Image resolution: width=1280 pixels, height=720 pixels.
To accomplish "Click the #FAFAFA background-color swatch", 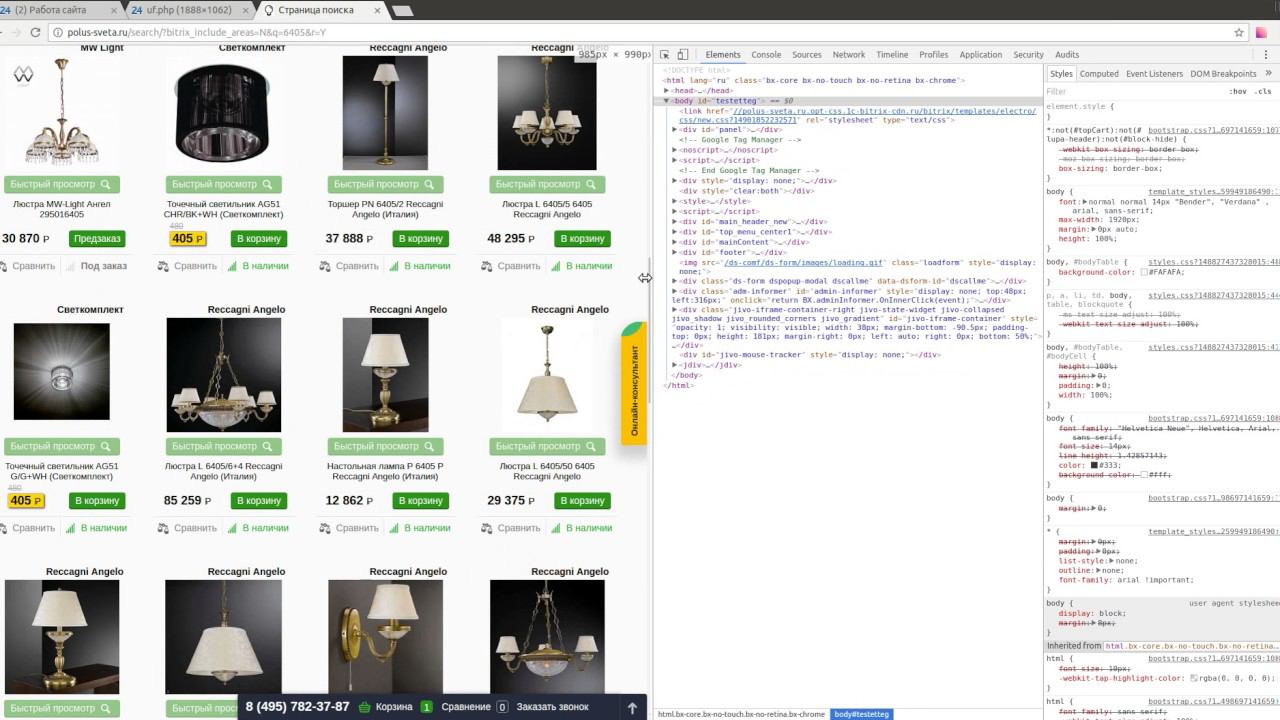I will (x=1144, y=272).
